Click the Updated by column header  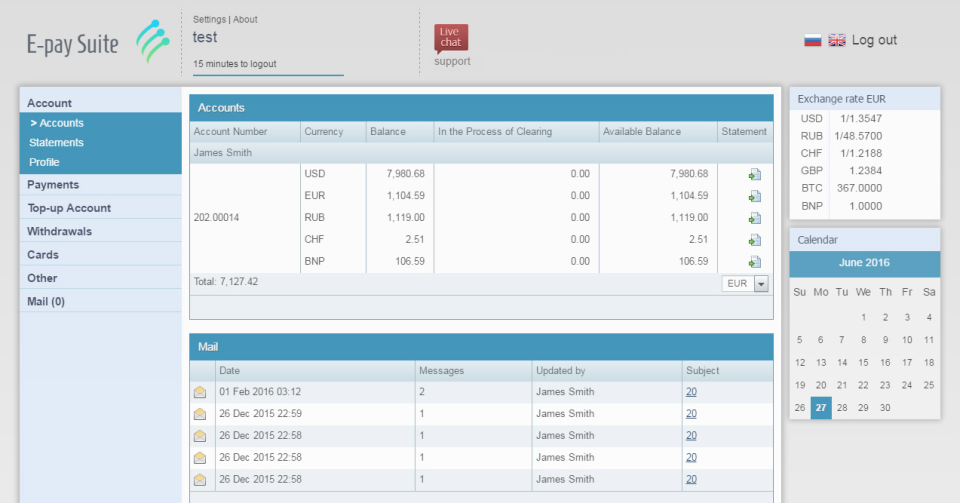click(x=561, y=371)
